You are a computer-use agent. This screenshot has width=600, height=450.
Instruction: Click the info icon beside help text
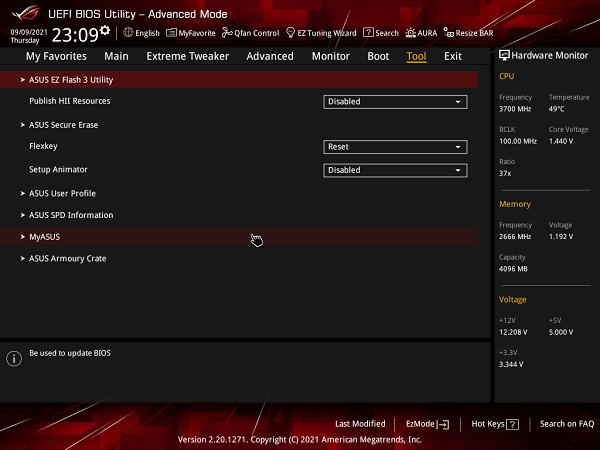tap(14, 359)
